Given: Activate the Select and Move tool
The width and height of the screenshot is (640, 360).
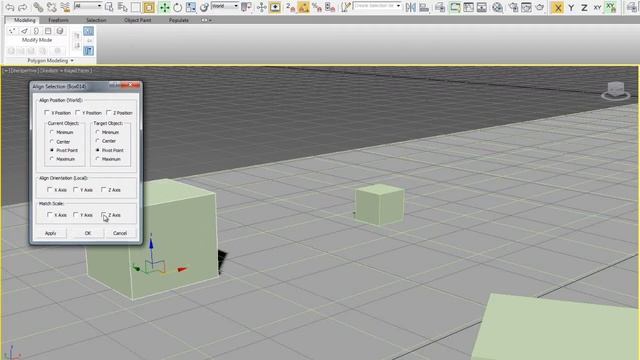Looking at the screenshot, I should tap(164, 7).
